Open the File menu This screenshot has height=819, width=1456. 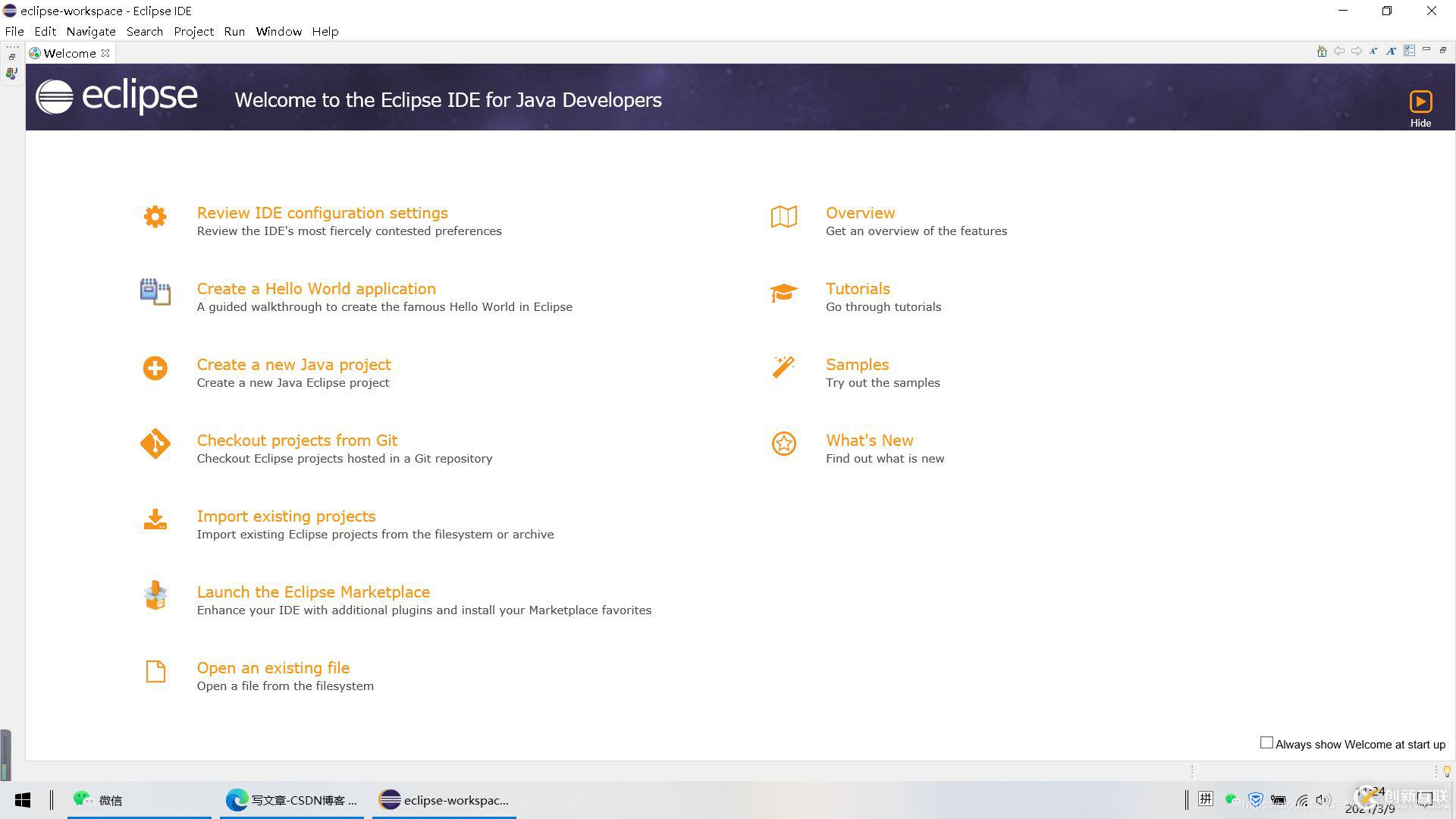pos(15,31)
